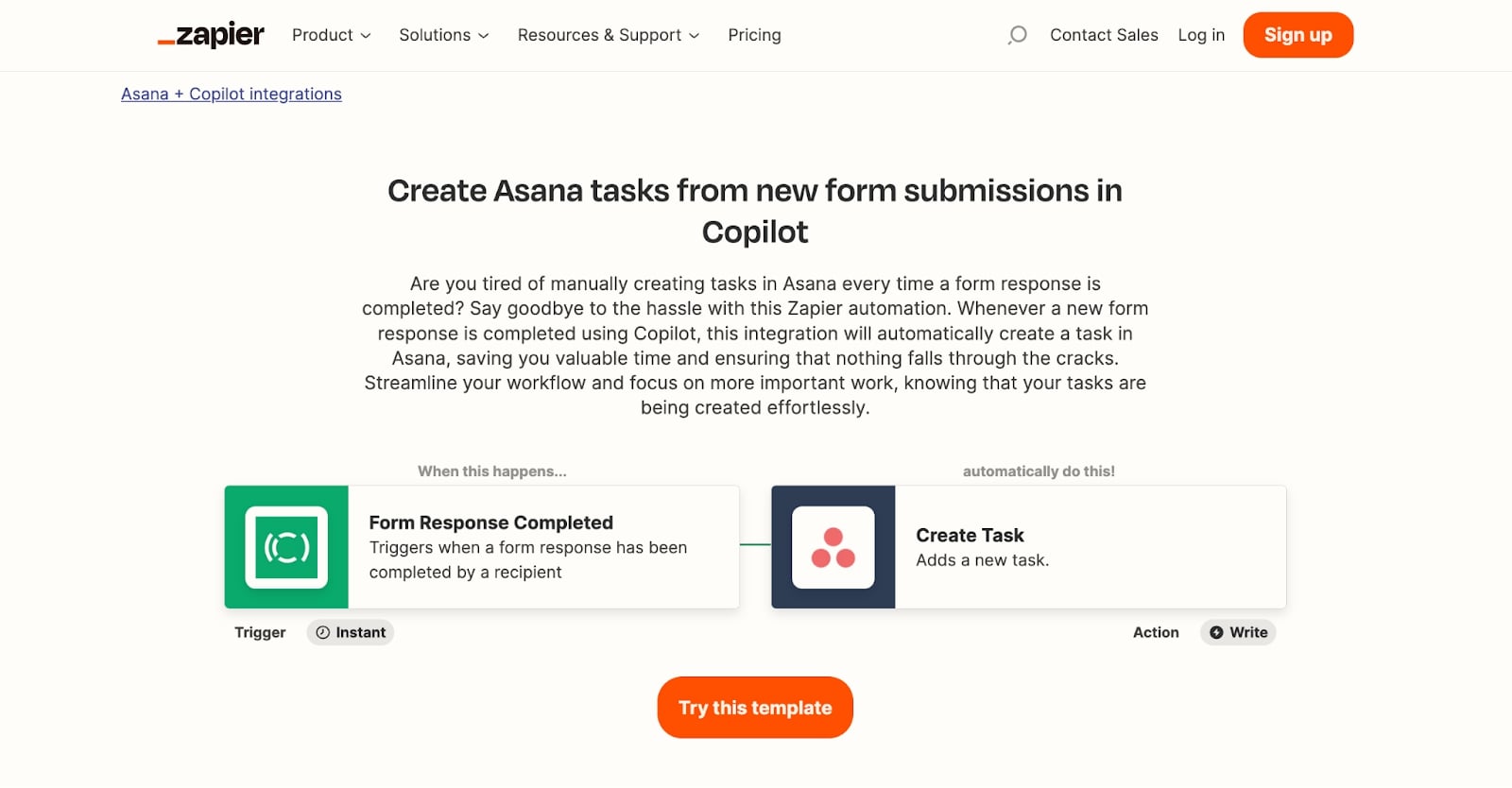This screenshot has width=1512, height=788.
Task: Expand the Solutions dropdown
Action: click(x=442, y=35)
